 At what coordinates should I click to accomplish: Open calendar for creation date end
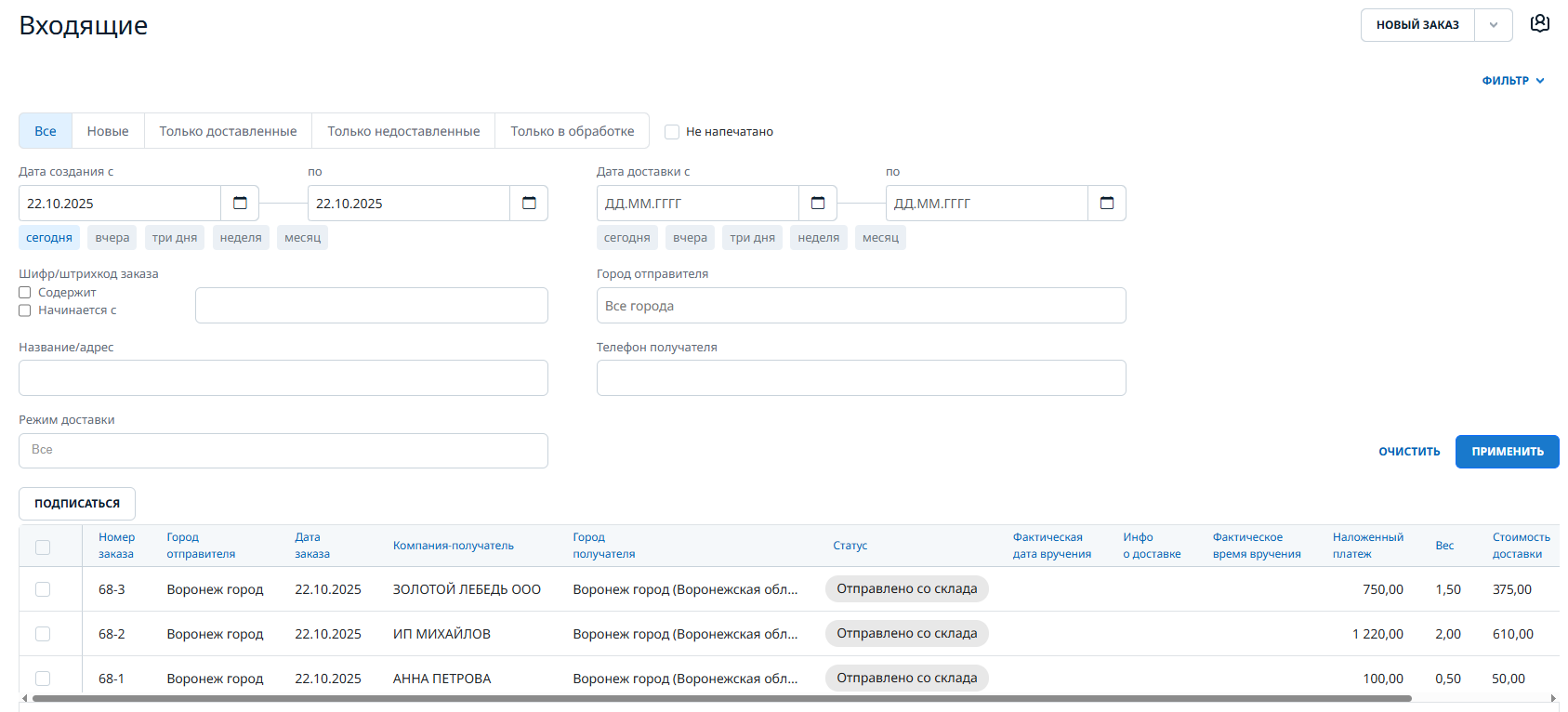(529, 204)
